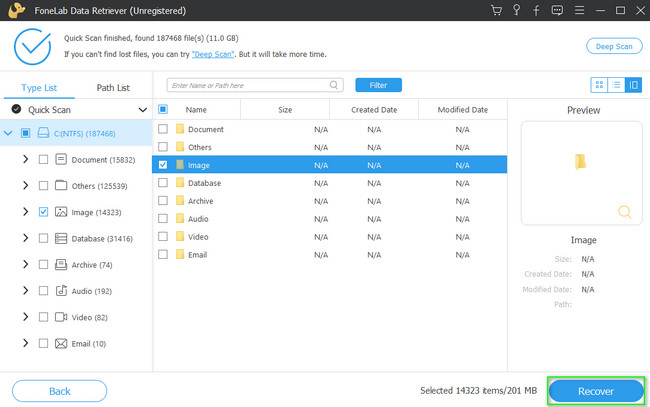Click the C: drive icon in tree
The image size is (650, 407).
click(44, 133)
